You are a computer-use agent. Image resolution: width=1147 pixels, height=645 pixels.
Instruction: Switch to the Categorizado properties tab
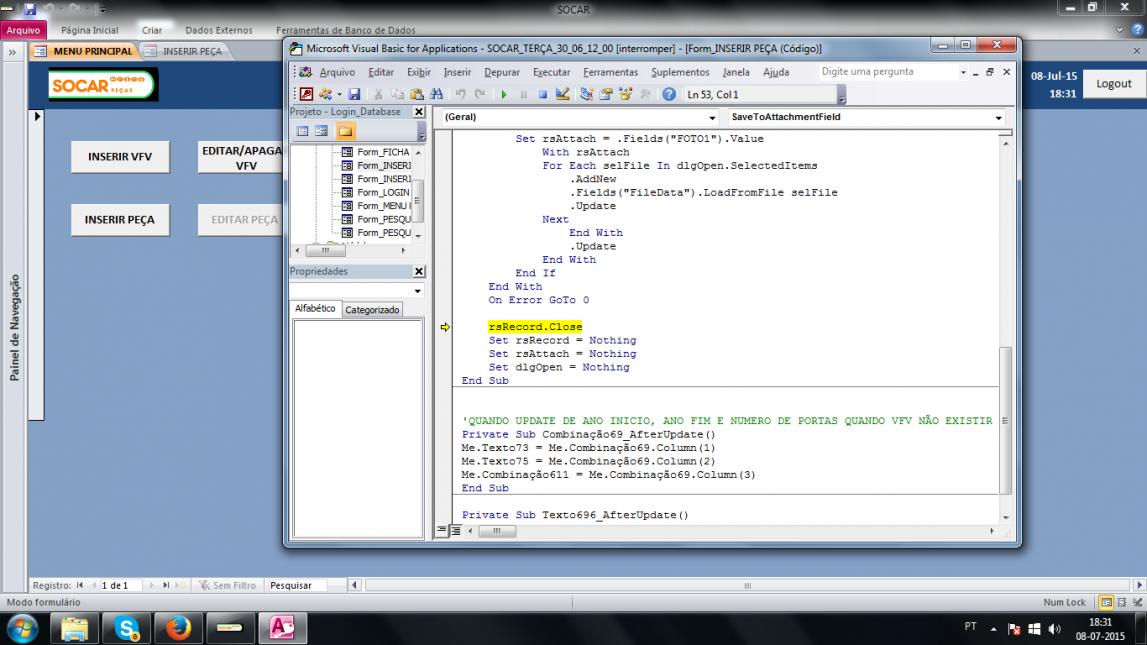[372, 310]
